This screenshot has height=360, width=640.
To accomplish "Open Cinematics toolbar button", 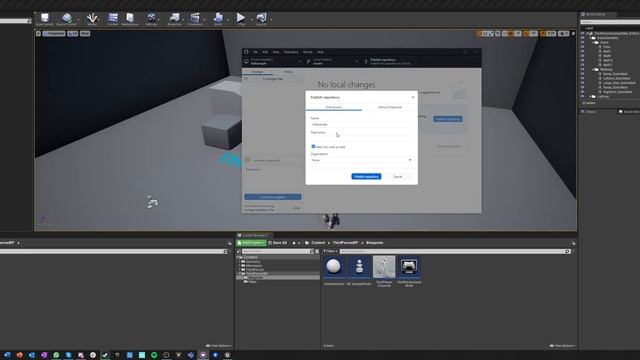I will (195, 18).
